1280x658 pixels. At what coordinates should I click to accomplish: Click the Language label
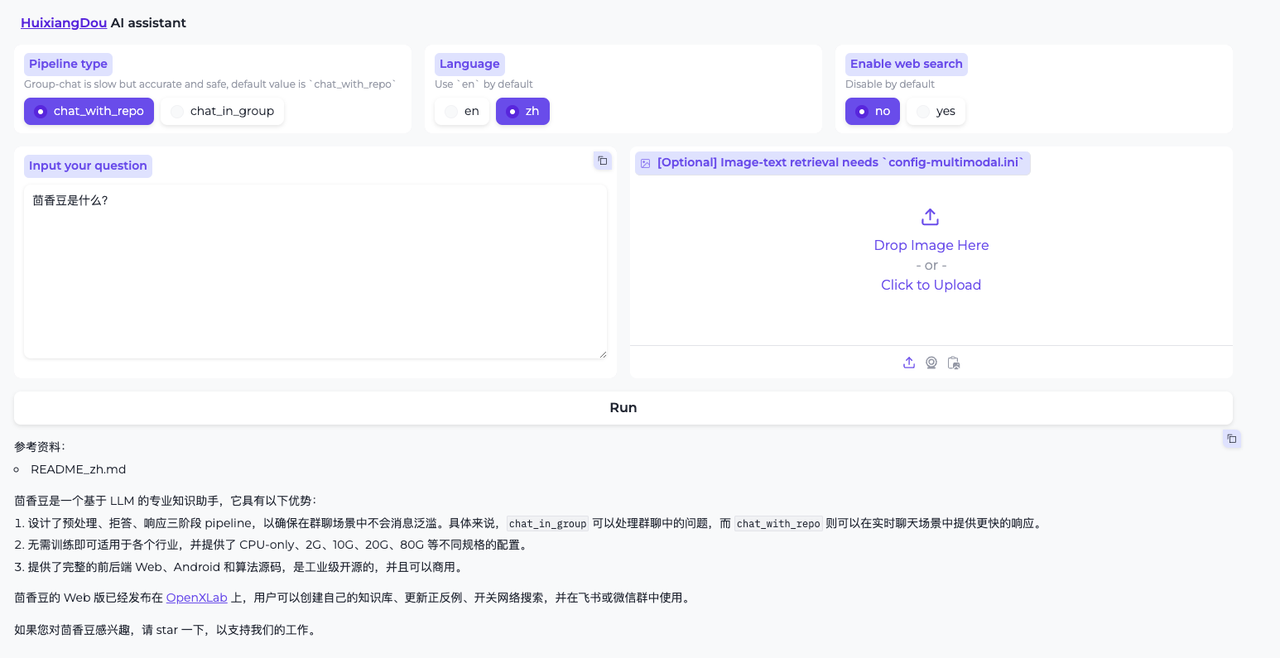tap(469, 64)
